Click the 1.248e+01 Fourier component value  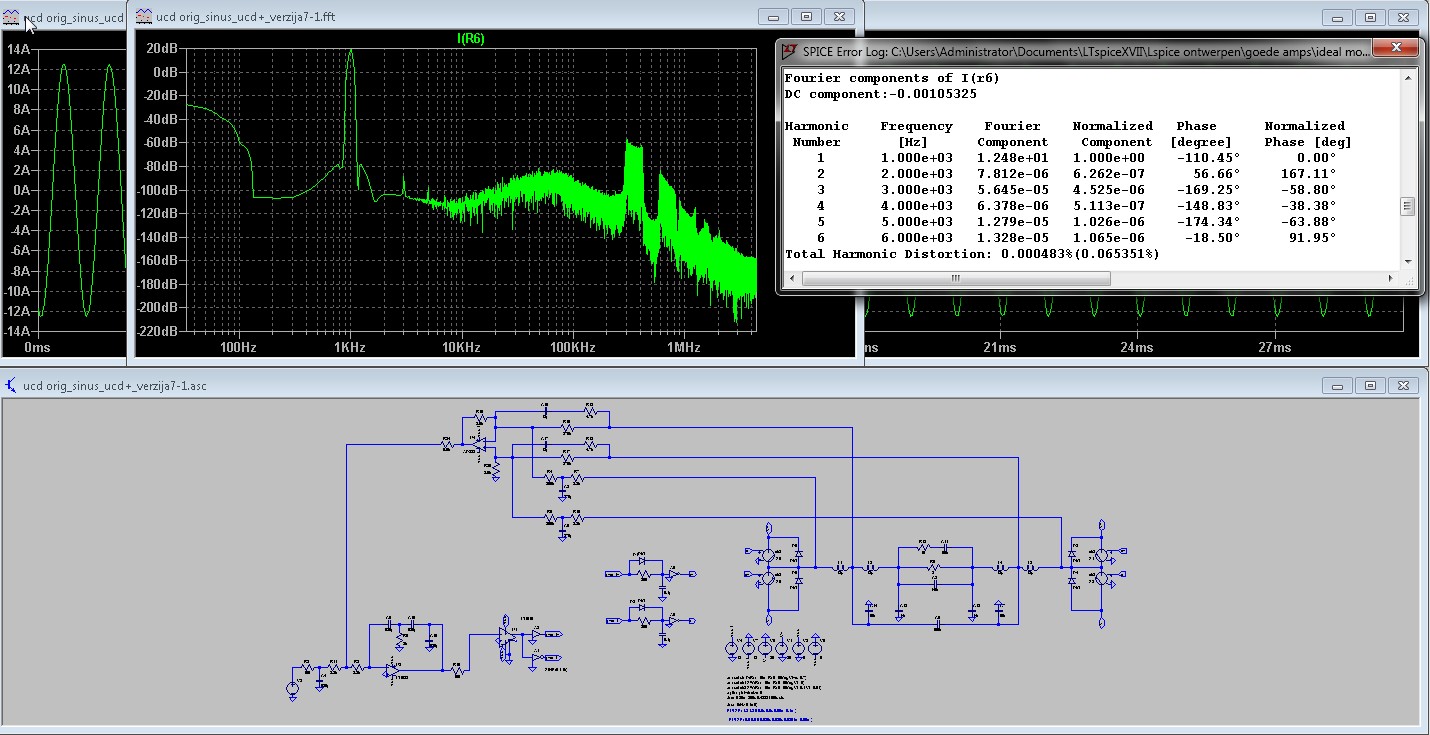[1012, 158]
